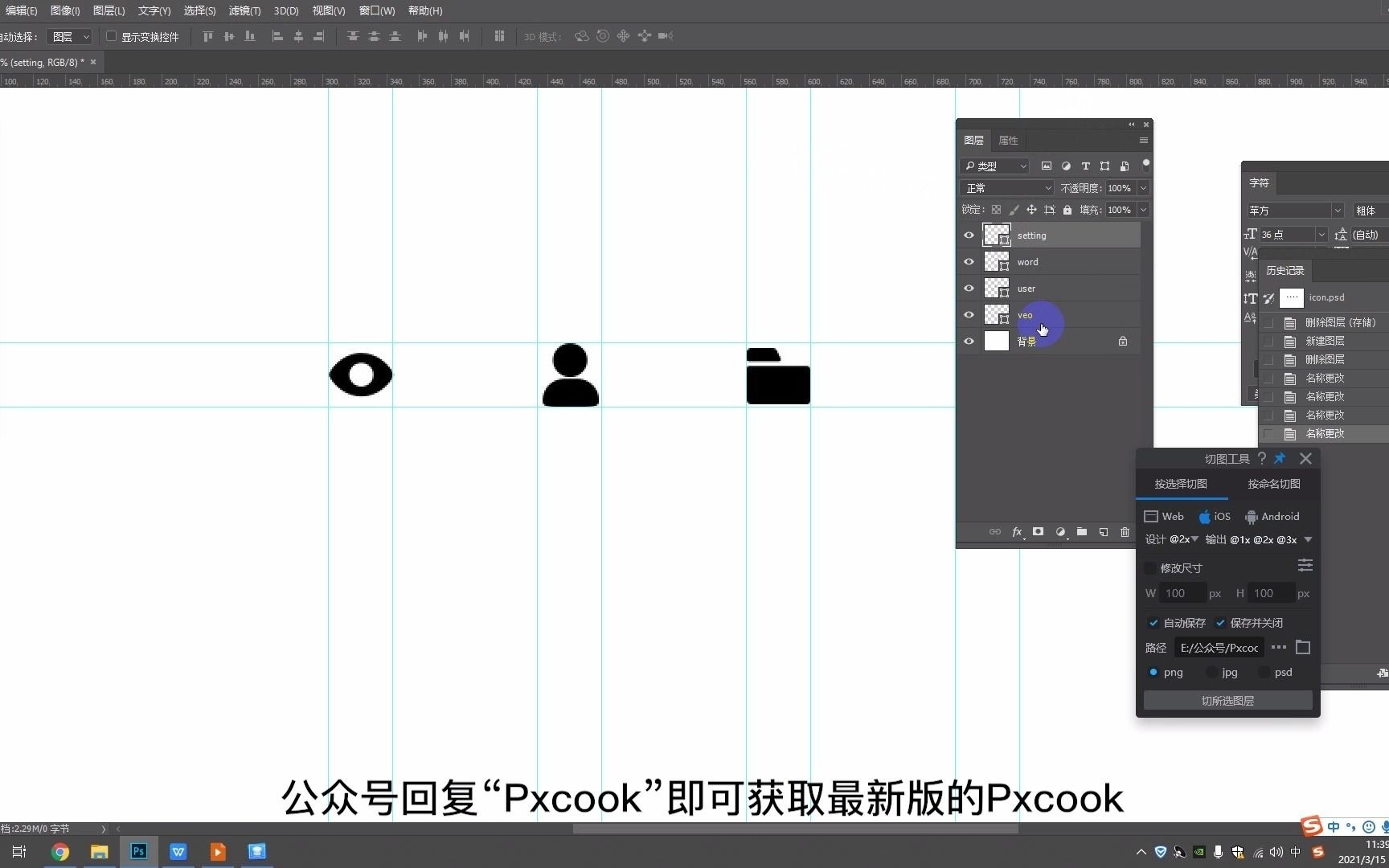Lock position move icon
This screenshot has width=1389, height=868.
[x=1031, y=210]
